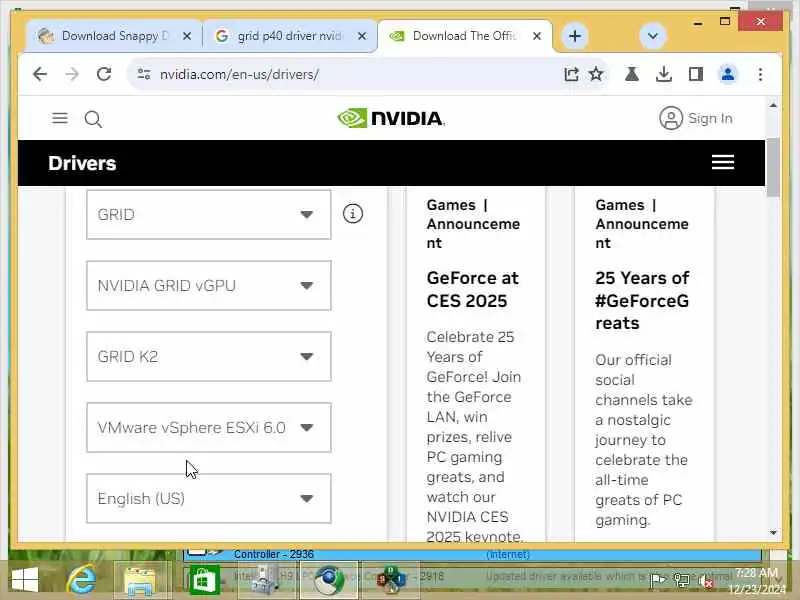Click the muted volume tray icon

[705, 580]
